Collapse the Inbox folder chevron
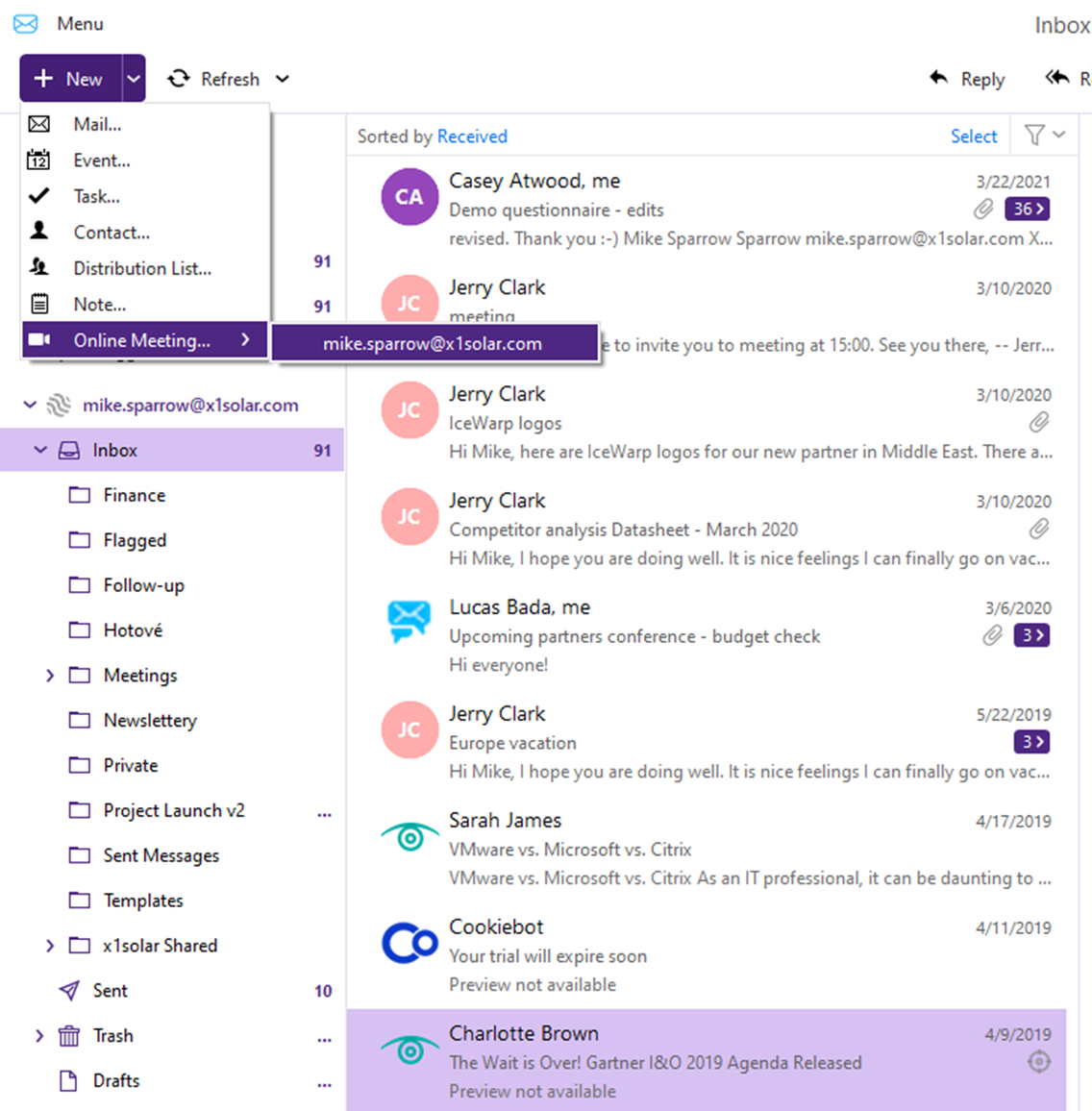 click(40, 450)
